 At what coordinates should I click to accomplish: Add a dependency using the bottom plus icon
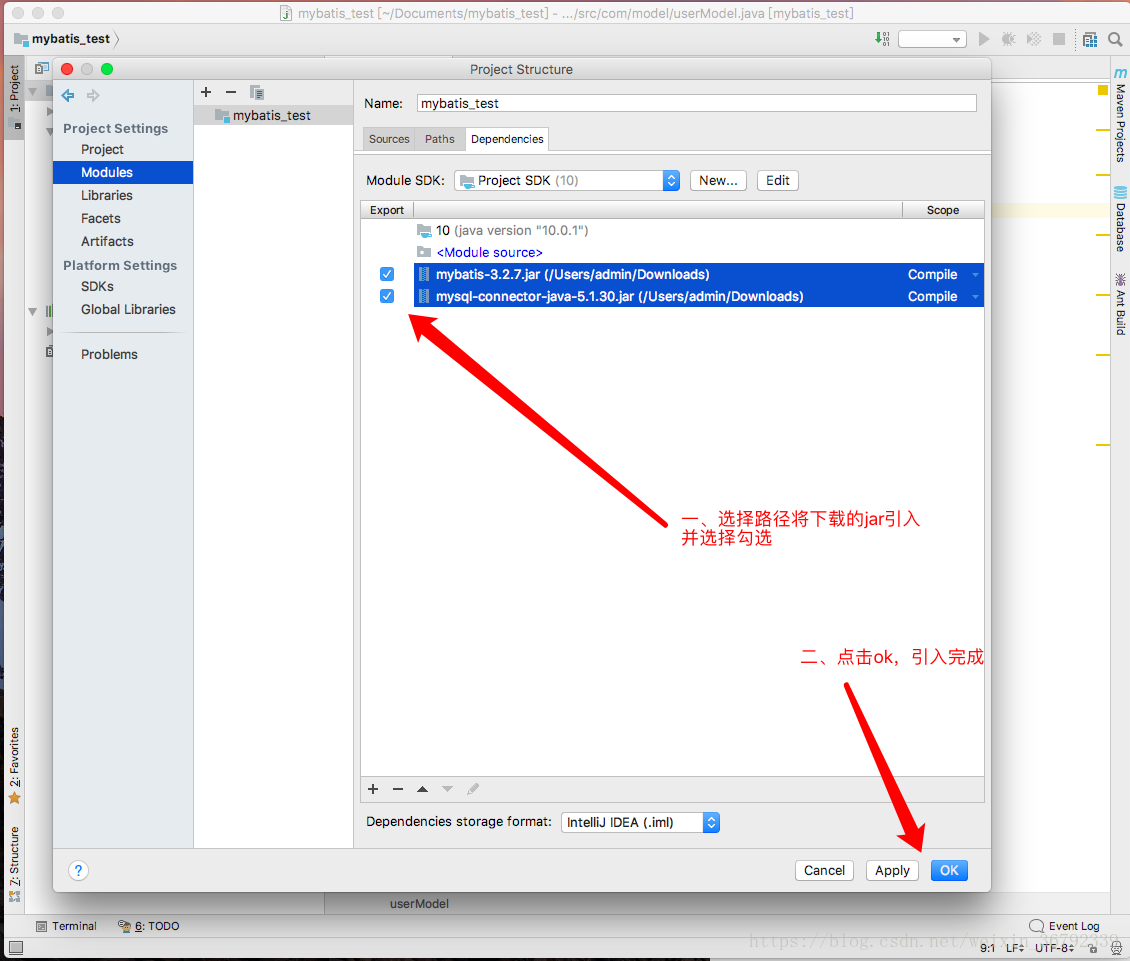373,789
